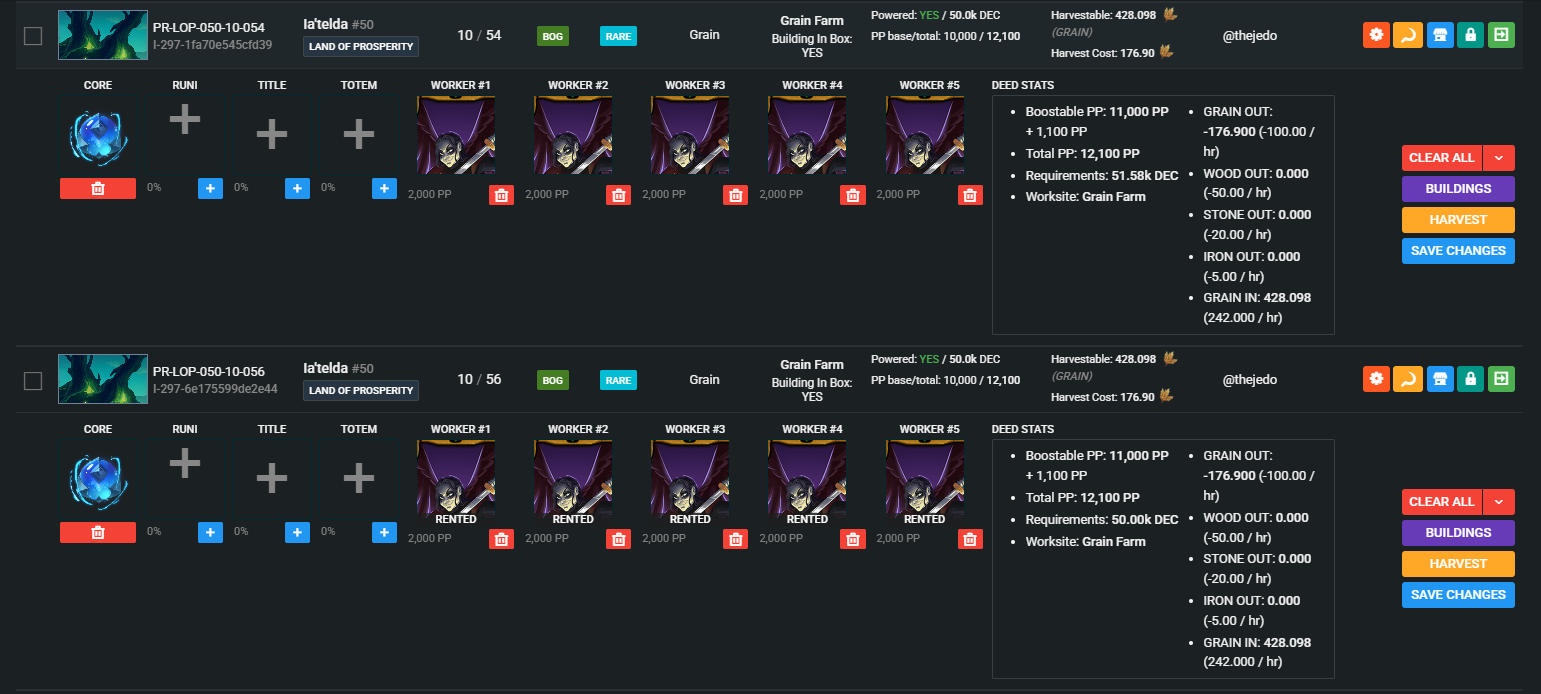Open rented Worker #4 card image on deed 056
This screenshot has height=694, width=1541.
coord(807,480)
